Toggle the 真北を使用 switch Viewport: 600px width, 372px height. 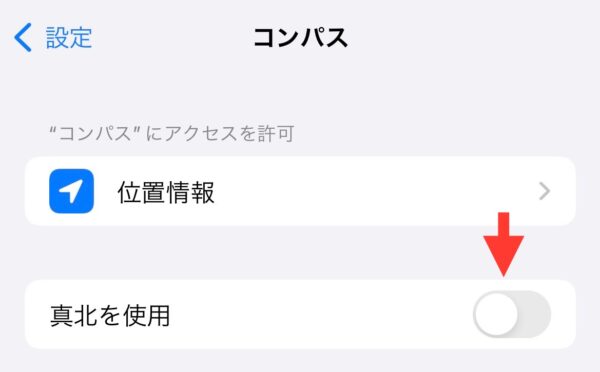[512, 314]
